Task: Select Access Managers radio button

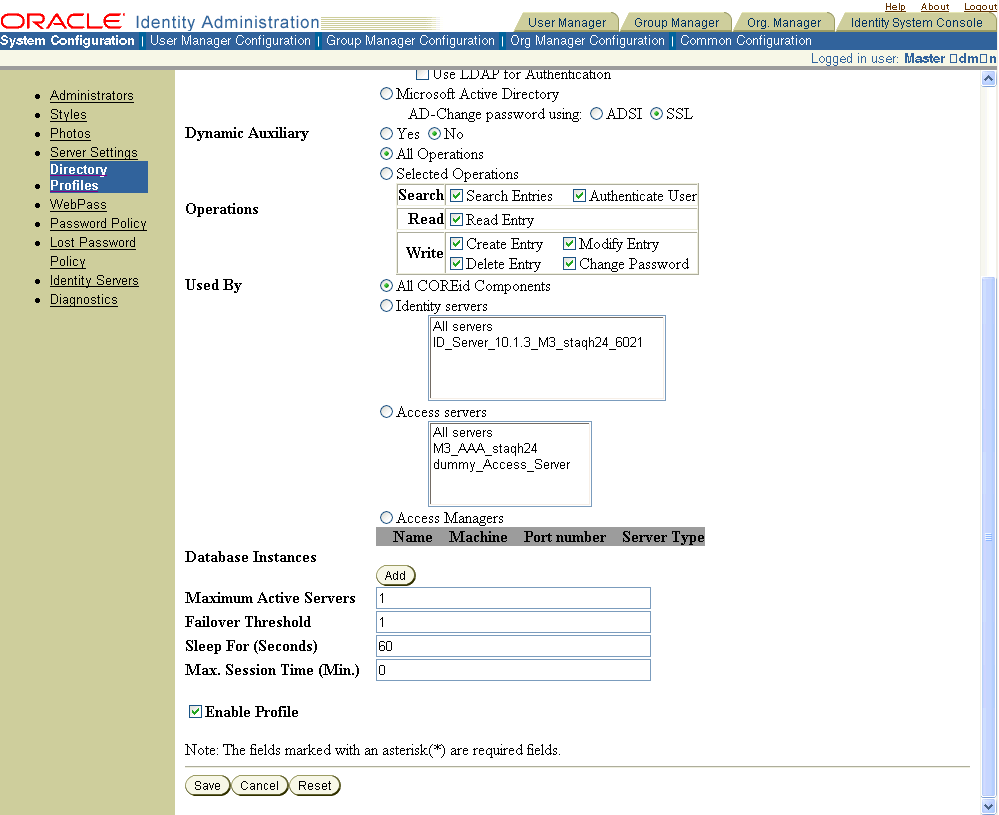Action: [386, 517]
